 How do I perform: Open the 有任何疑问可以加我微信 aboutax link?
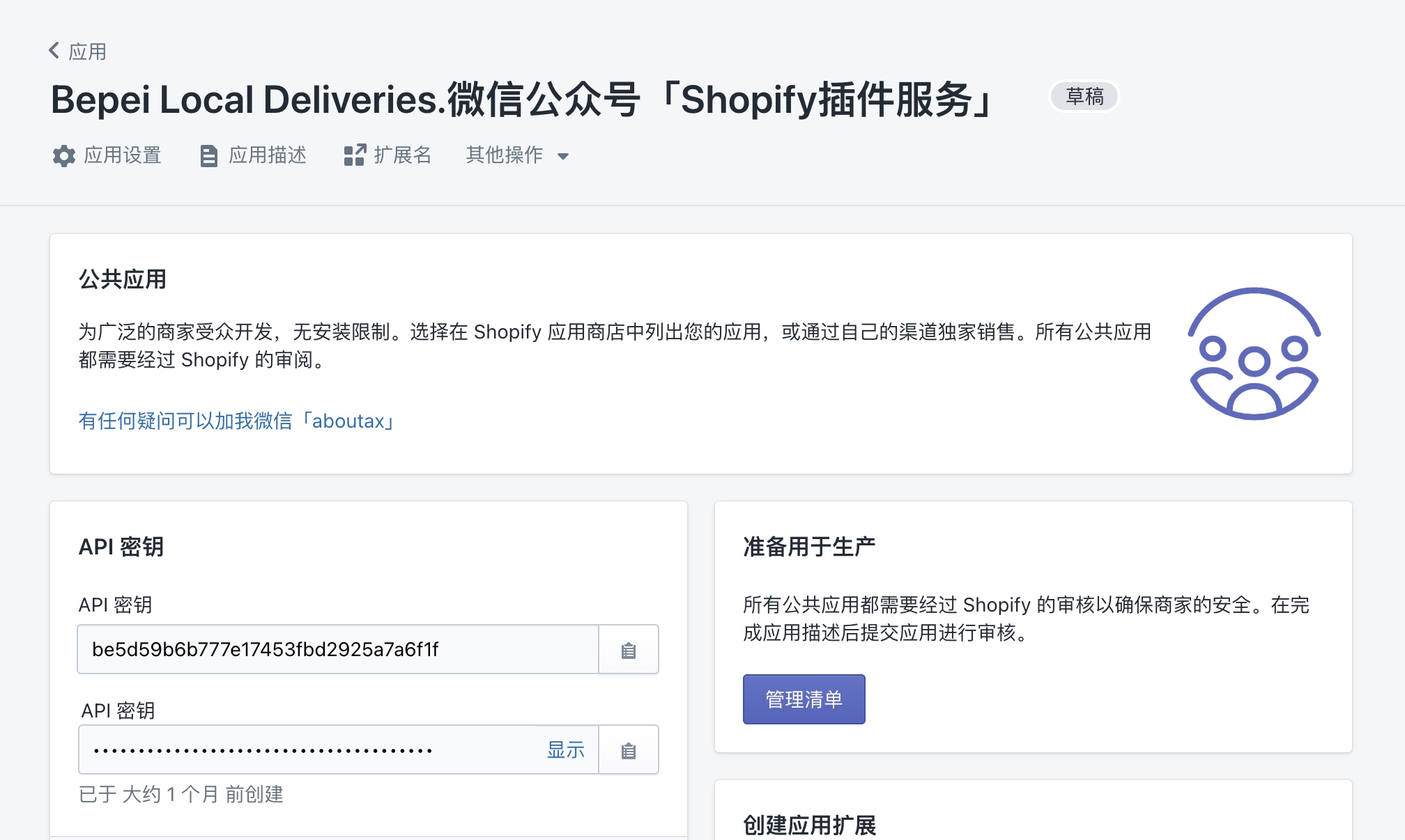tap(237, 421)
